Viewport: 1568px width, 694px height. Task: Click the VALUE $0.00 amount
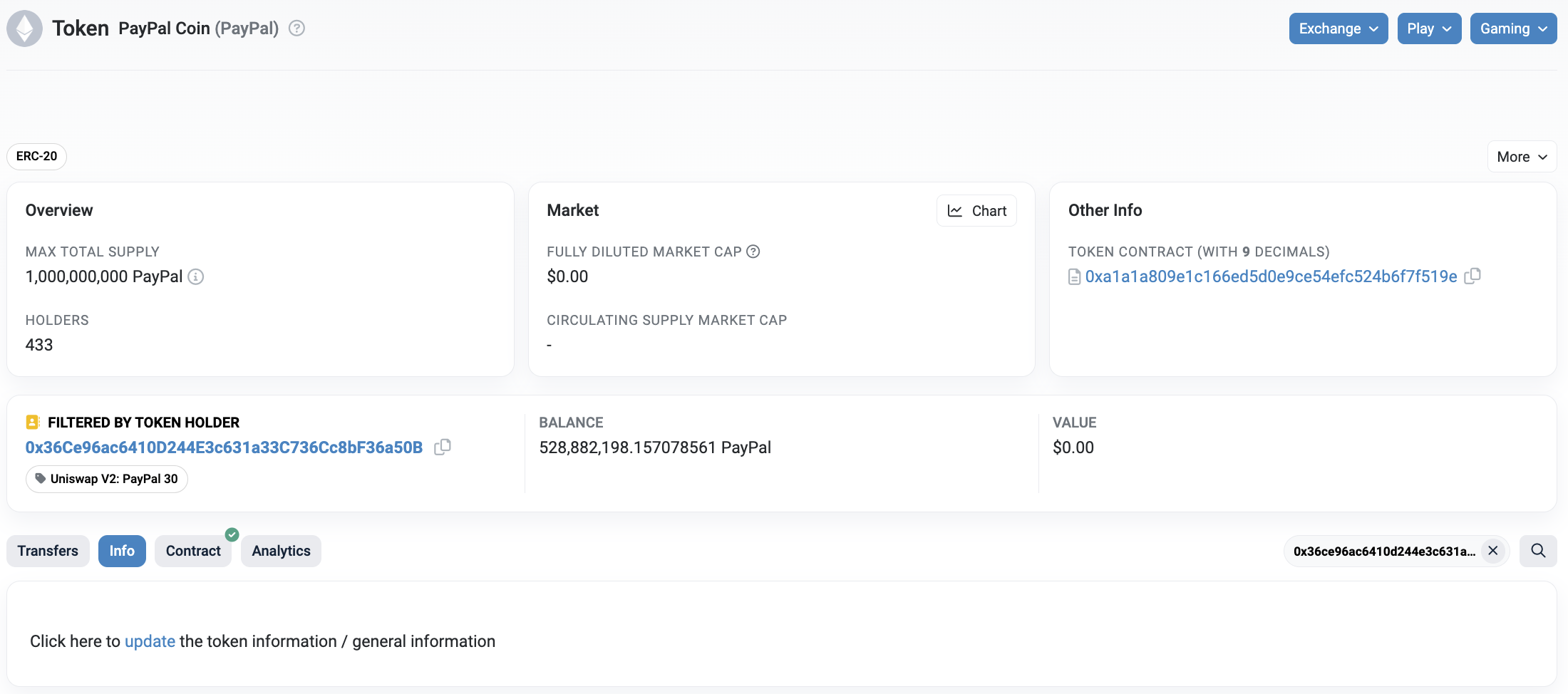1073,447
